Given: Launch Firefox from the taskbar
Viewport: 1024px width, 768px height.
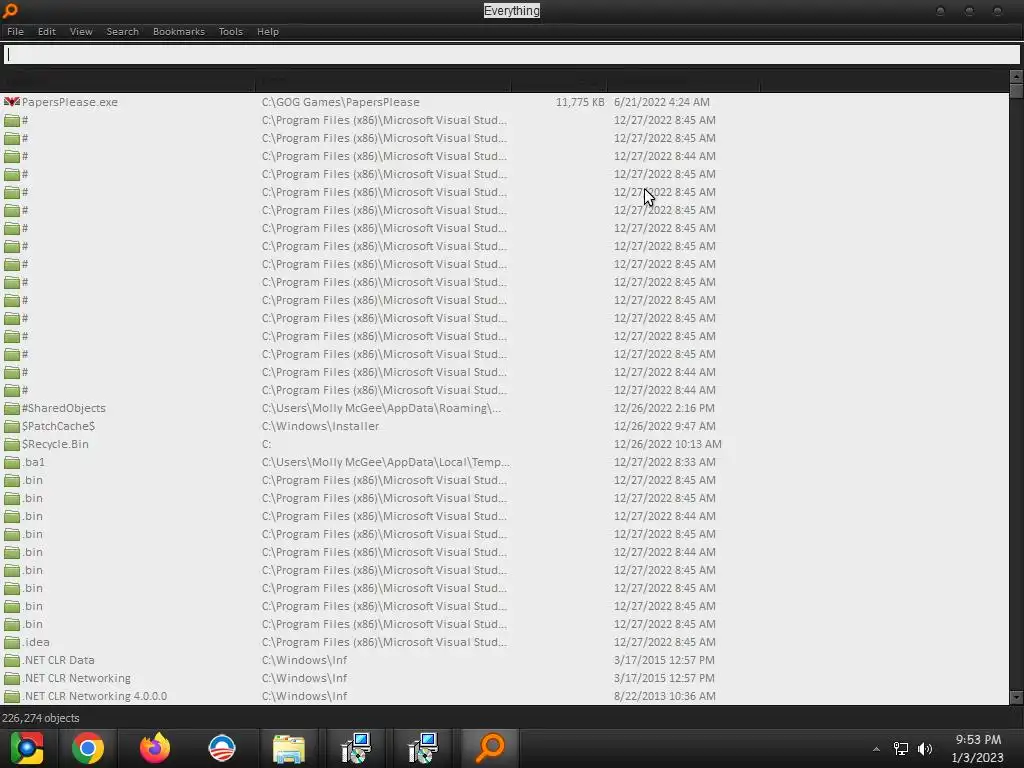Looking at the screenshot, I should click(155, 748).
